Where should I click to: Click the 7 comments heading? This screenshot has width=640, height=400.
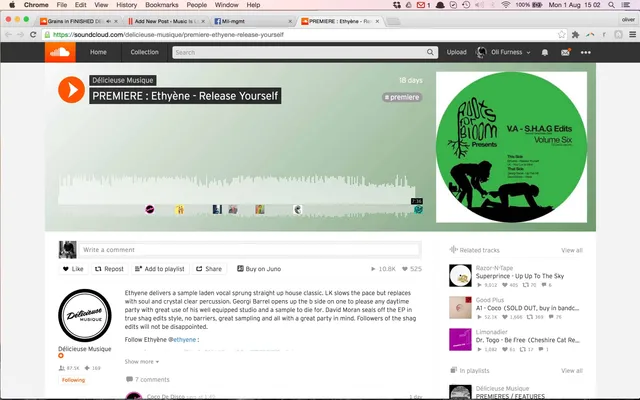(148, 380)
